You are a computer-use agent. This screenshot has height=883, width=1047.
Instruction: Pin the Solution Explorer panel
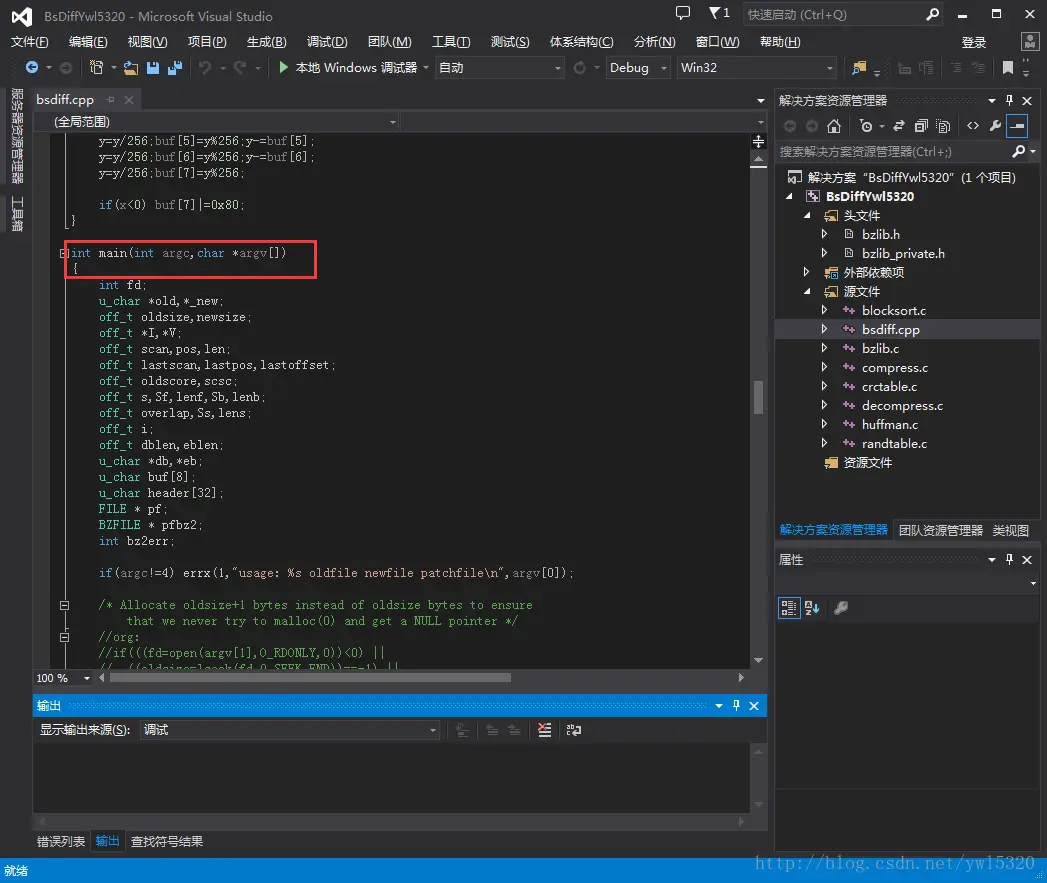tap(1010, 100)
